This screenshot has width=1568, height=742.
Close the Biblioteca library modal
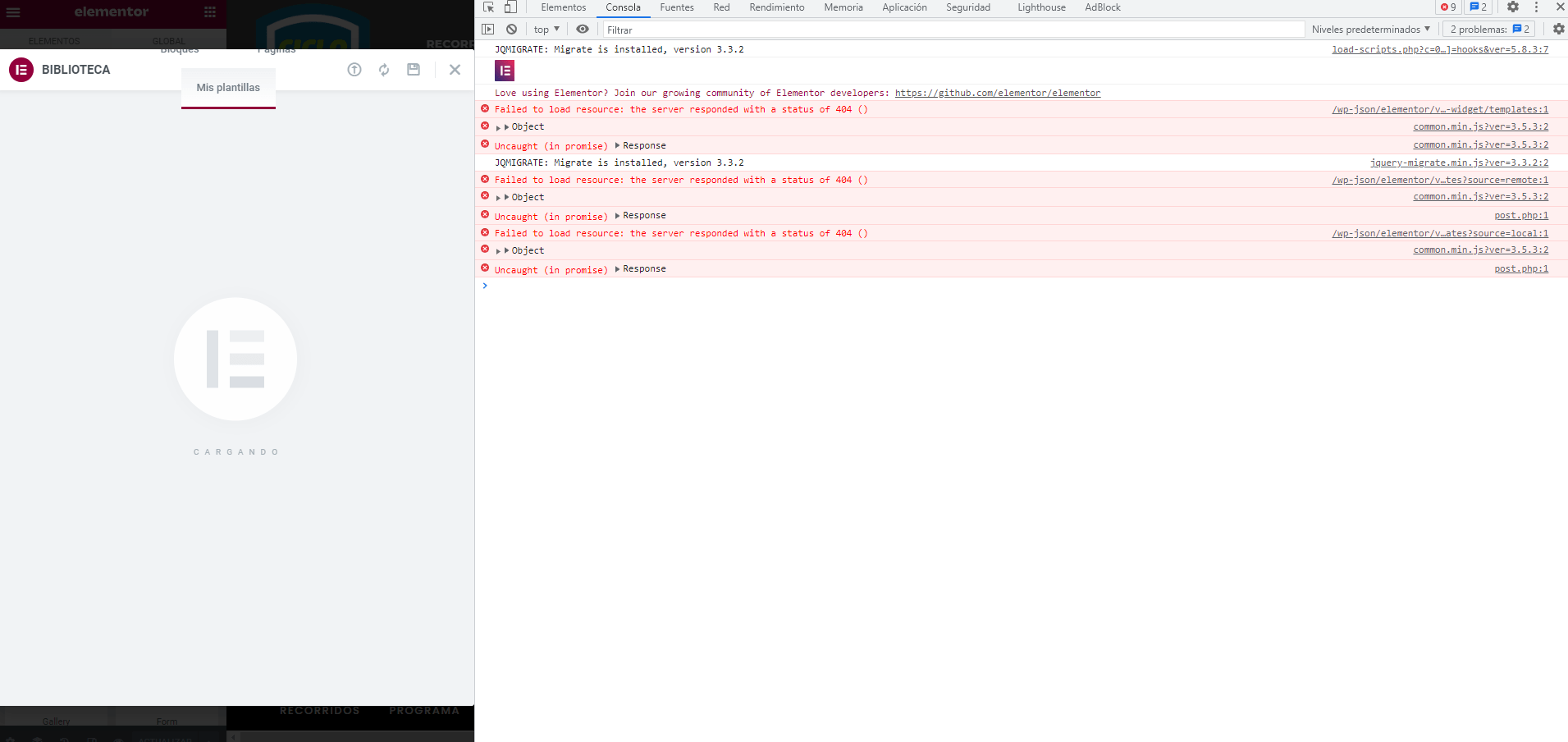click(x=455, y=70)
